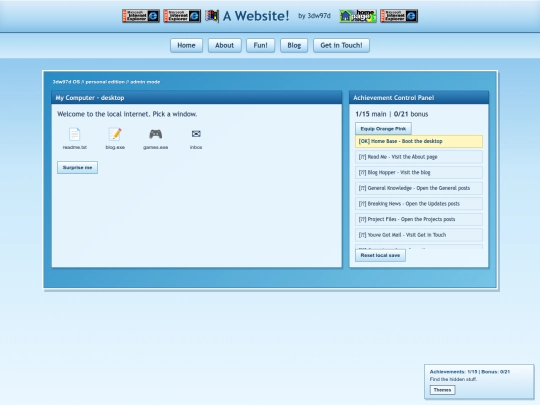Click the Internet Explorer badge beside Windows flag

point(182,16)
